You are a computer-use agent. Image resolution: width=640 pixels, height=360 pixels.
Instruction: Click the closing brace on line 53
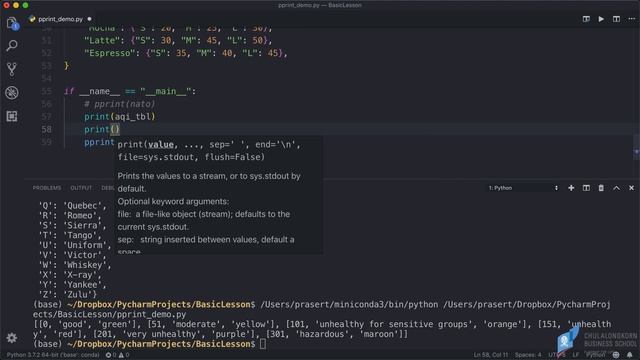click(67, 66)
